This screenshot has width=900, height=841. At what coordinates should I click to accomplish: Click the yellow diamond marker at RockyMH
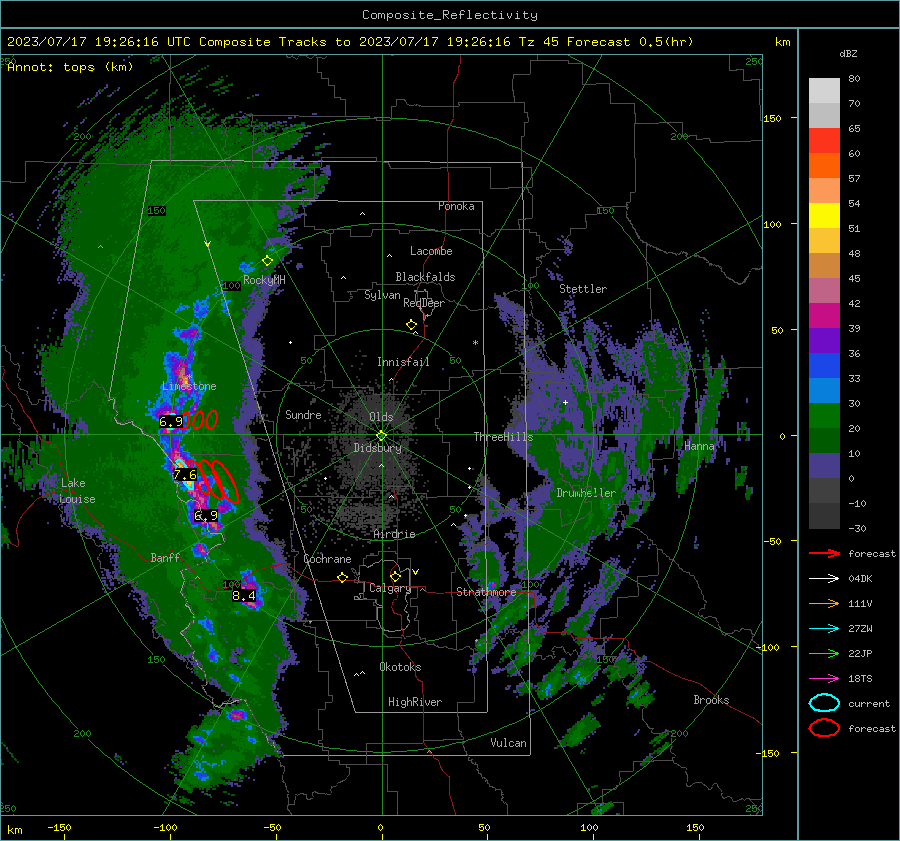(267, 261)
